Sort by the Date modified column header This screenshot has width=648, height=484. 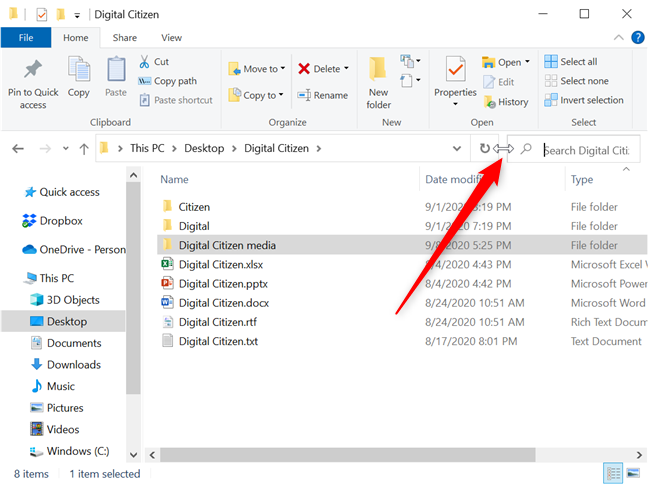click(x=453, y=179)
